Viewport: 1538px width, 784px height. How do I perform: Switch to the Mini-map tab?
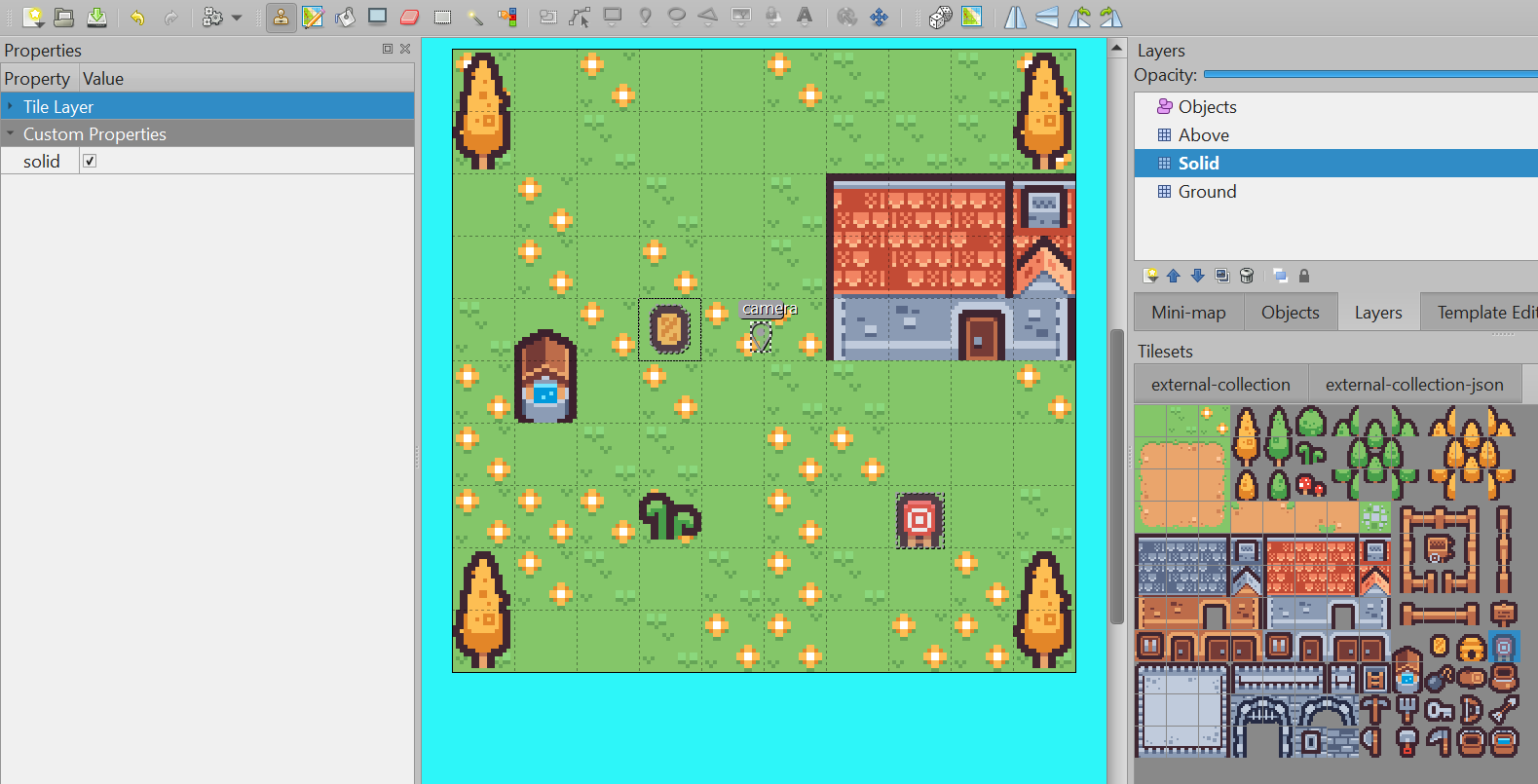coord(1188,313)
